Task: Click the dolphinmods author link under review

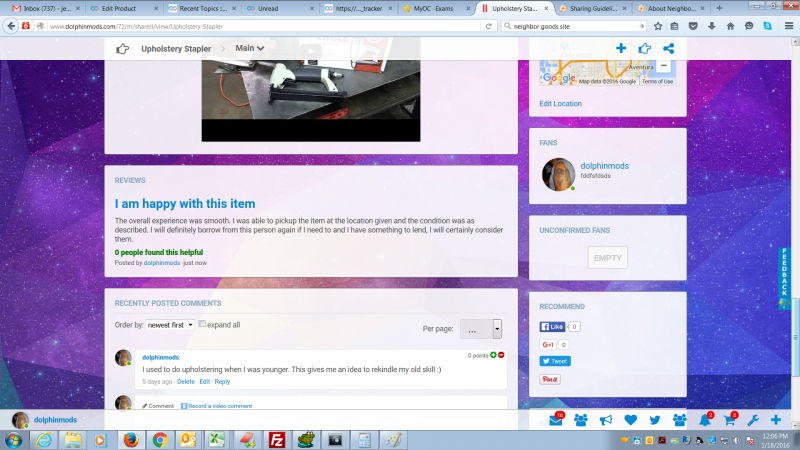Action: coord(162,263)
